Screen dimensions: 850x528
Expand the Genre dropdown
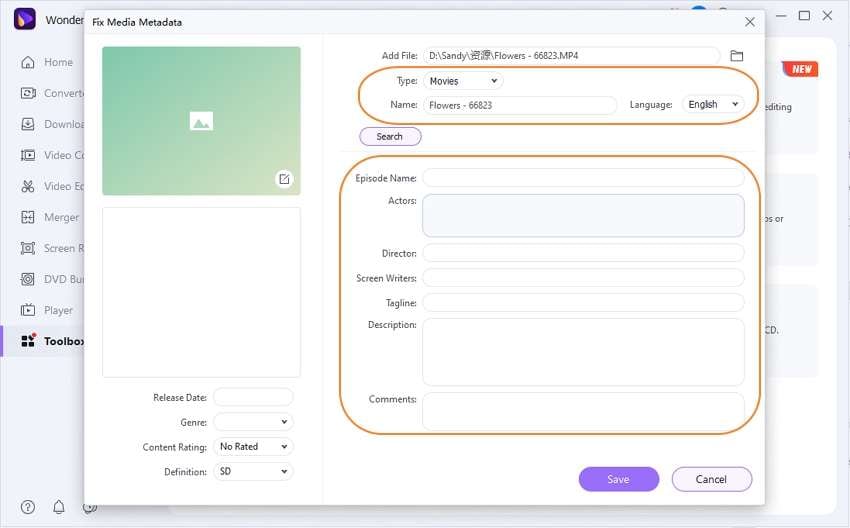253,422
